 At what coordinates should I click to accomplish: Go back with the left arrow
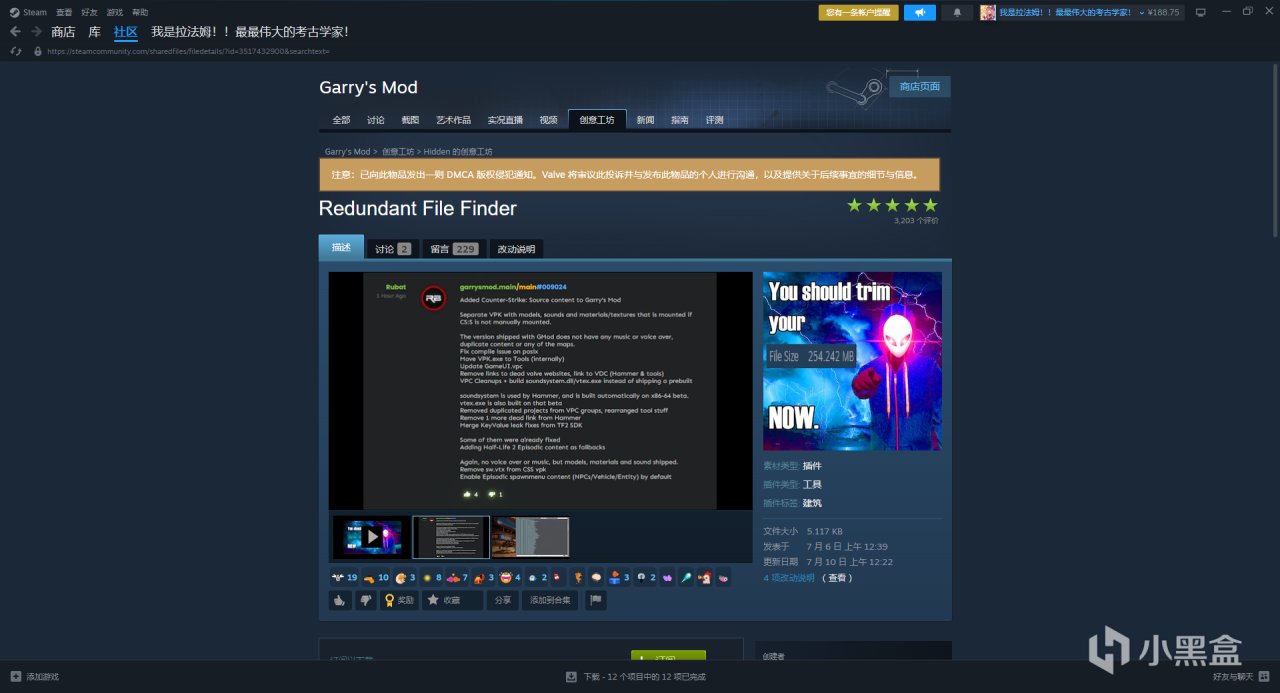pos(15,31)
